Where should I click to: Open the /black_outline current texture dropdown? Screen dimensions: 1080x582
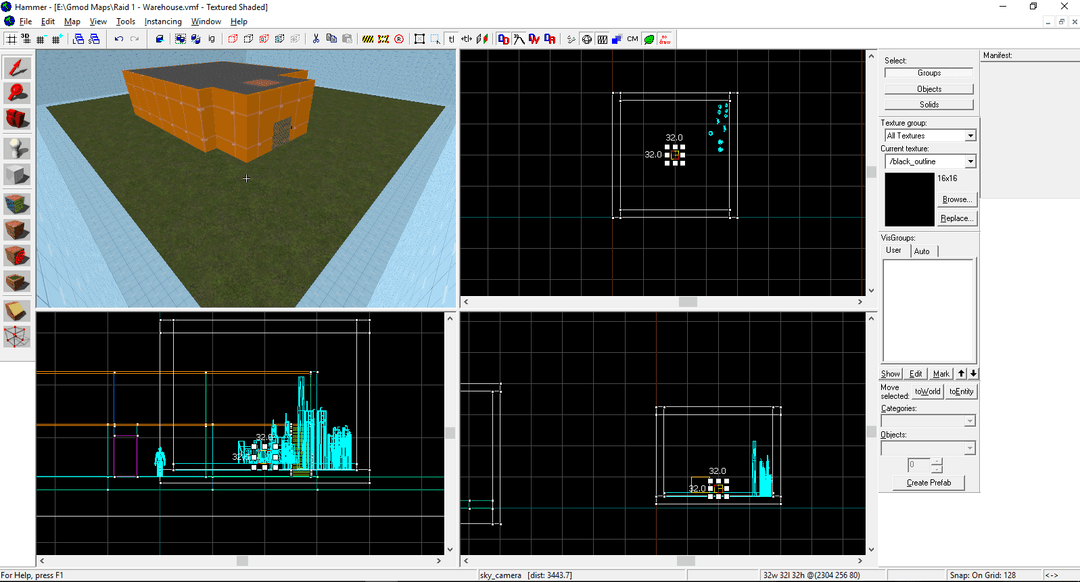[x=928, y=160]
